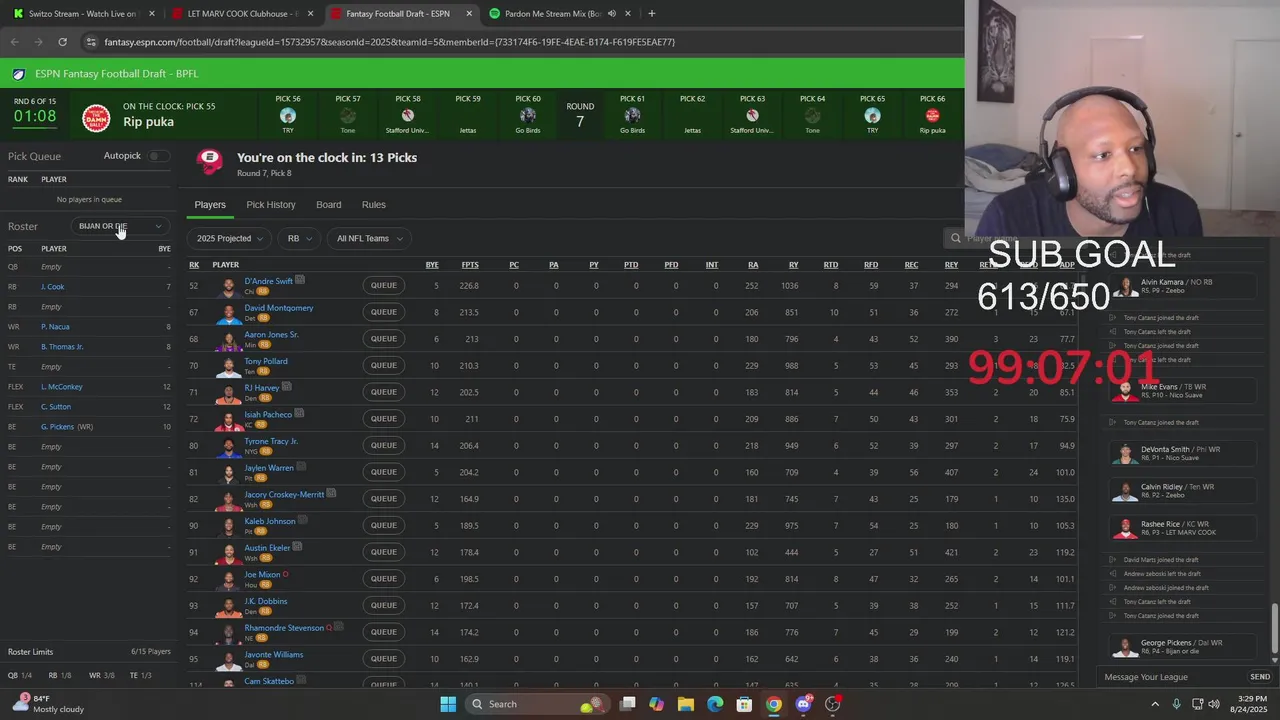
Task: Open Jacory Croskey-Merritt news note icon
Action: 331,493
